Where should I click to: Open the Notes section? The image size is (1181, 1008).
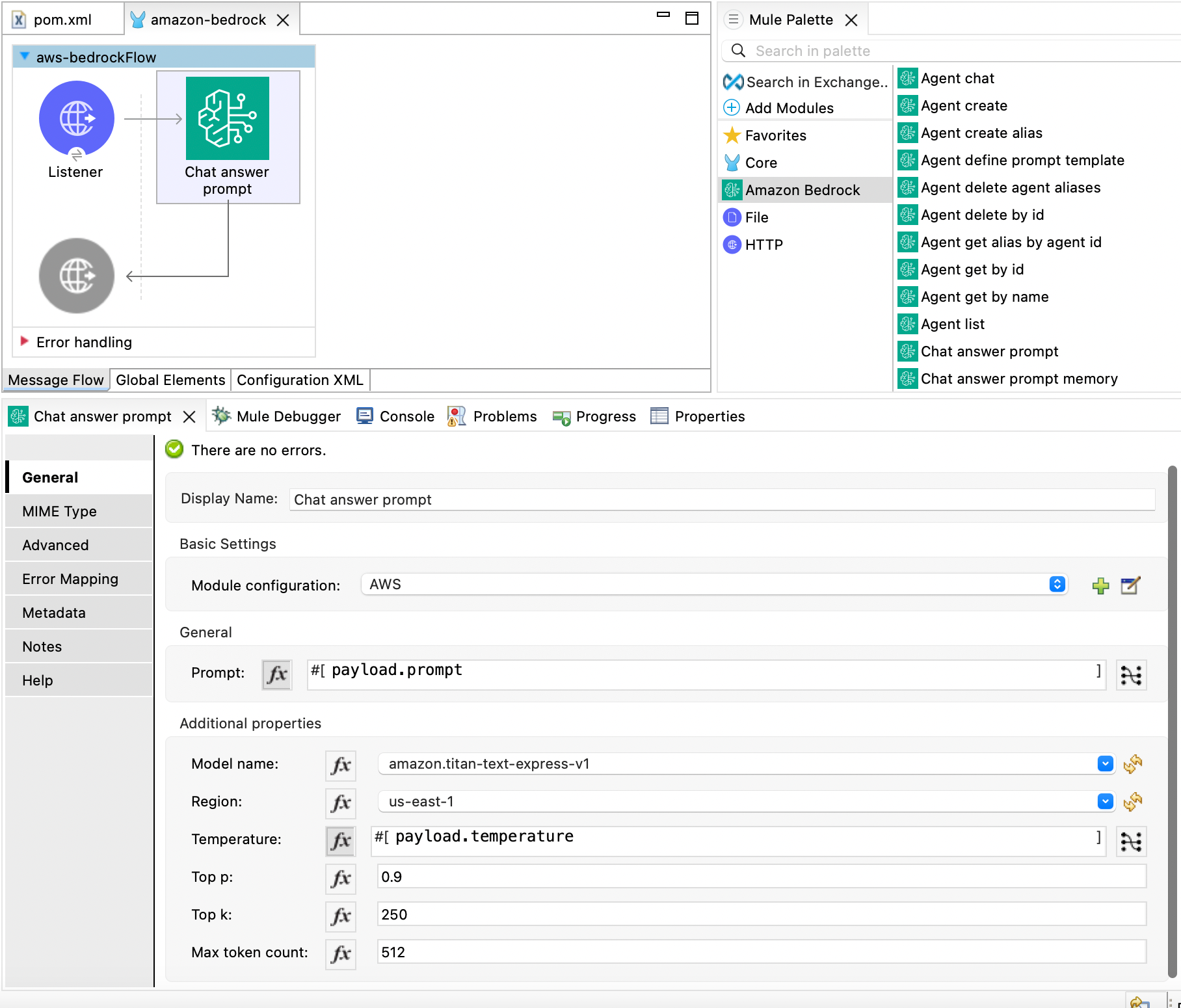coord(79,646)
